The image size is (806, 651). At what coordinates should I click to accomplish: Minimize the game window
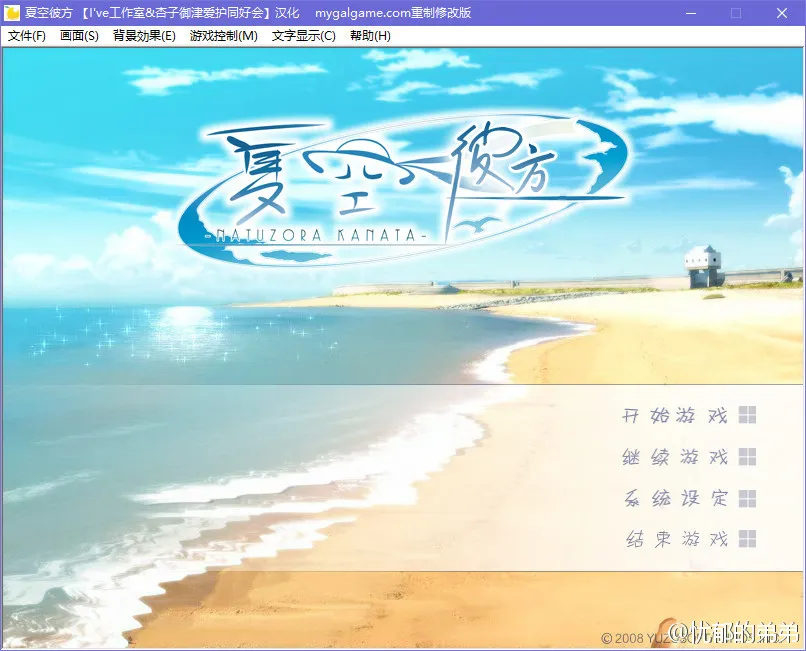pyautogui.click(x=690, y=12)
